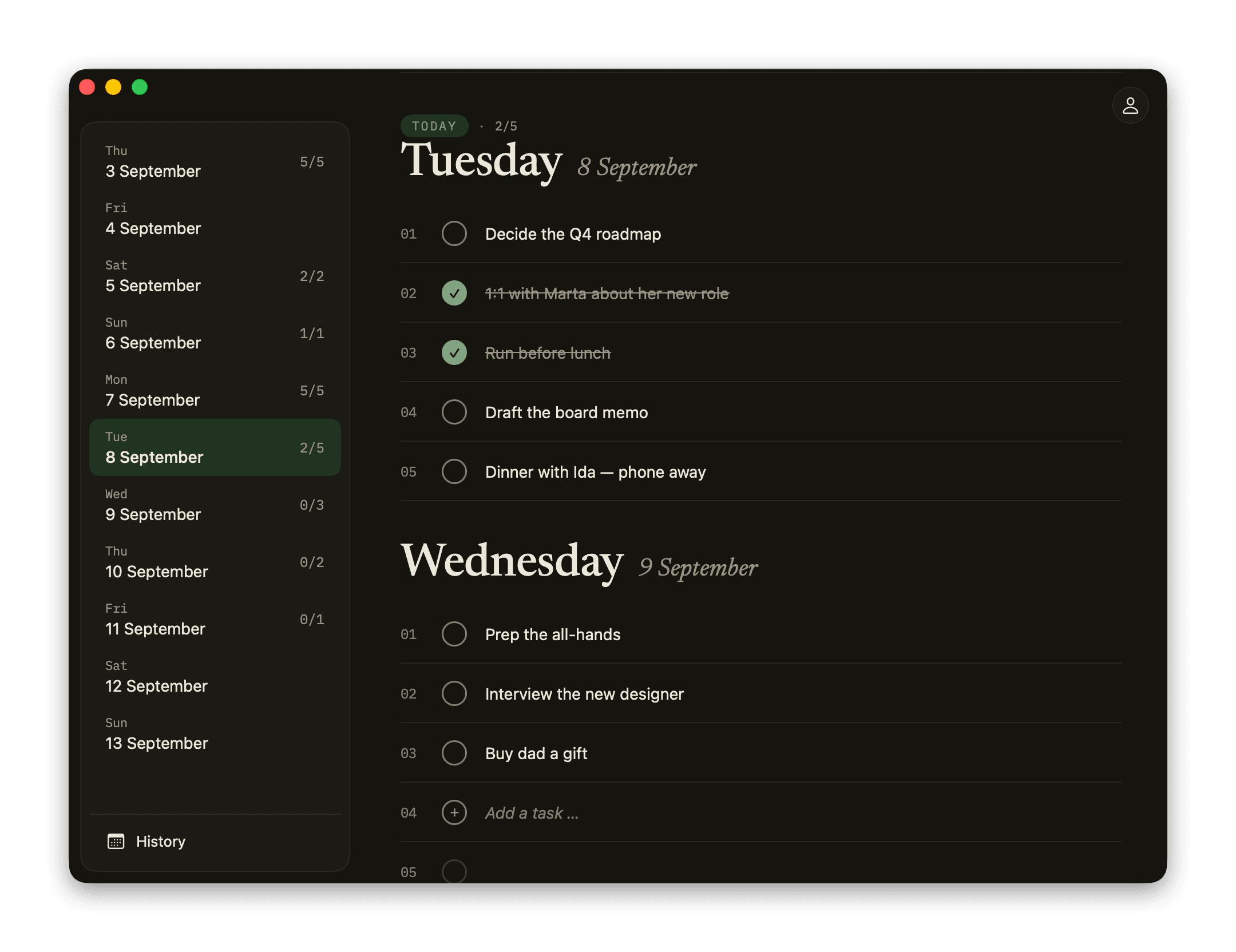Image resolution: width=1236 pixels, height=952 pixels.
Task: Uncheck Run before lunch task
Action: coord(454,352)
